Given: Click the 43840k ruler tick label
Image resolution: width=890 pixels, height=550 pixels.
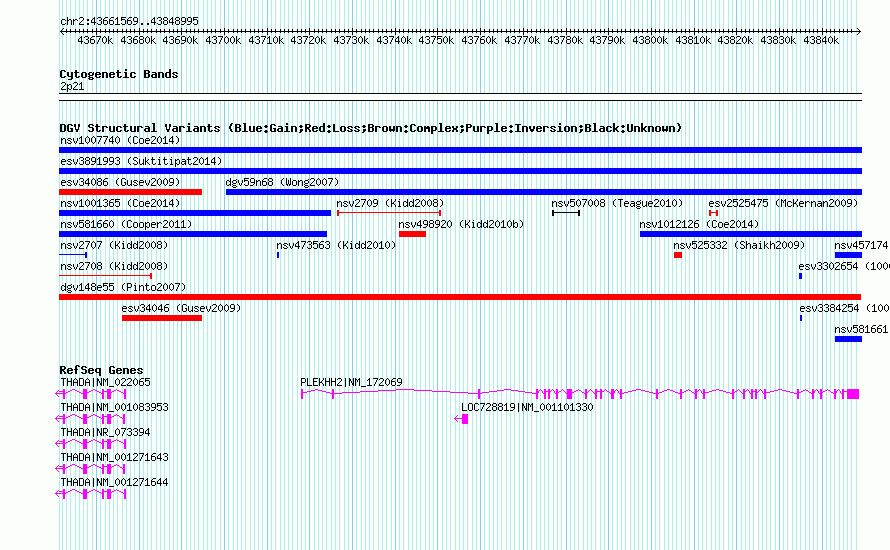Looking at the screenshot, I should 821,40.
